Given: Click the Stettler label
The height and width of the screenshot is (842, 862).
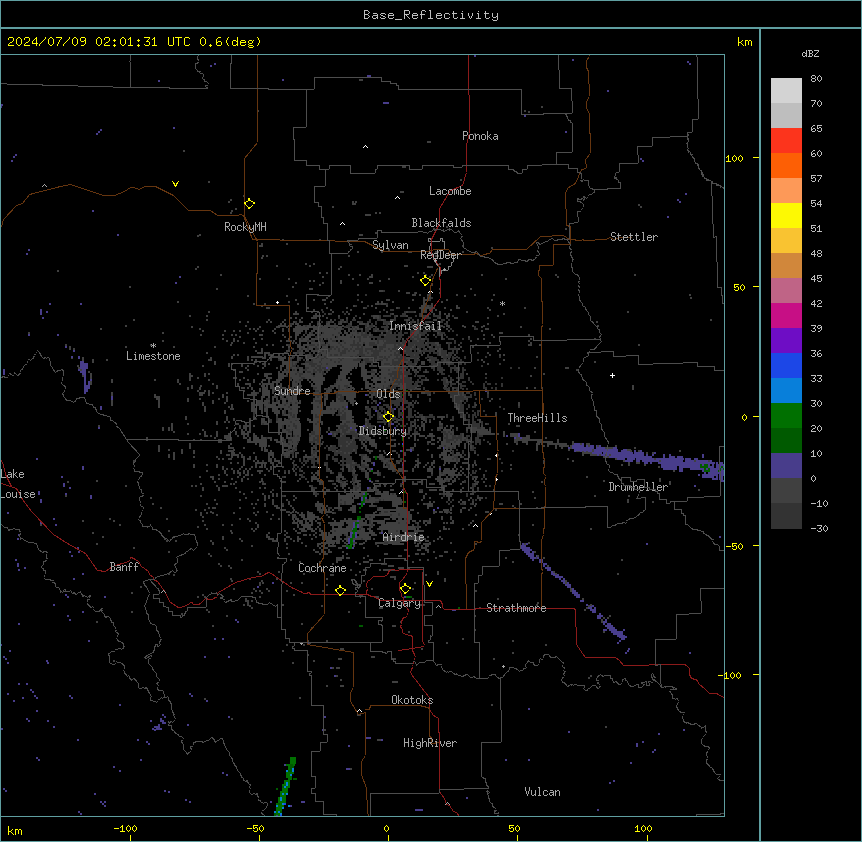Looking at the screenshot, I should tap(634, 237).
